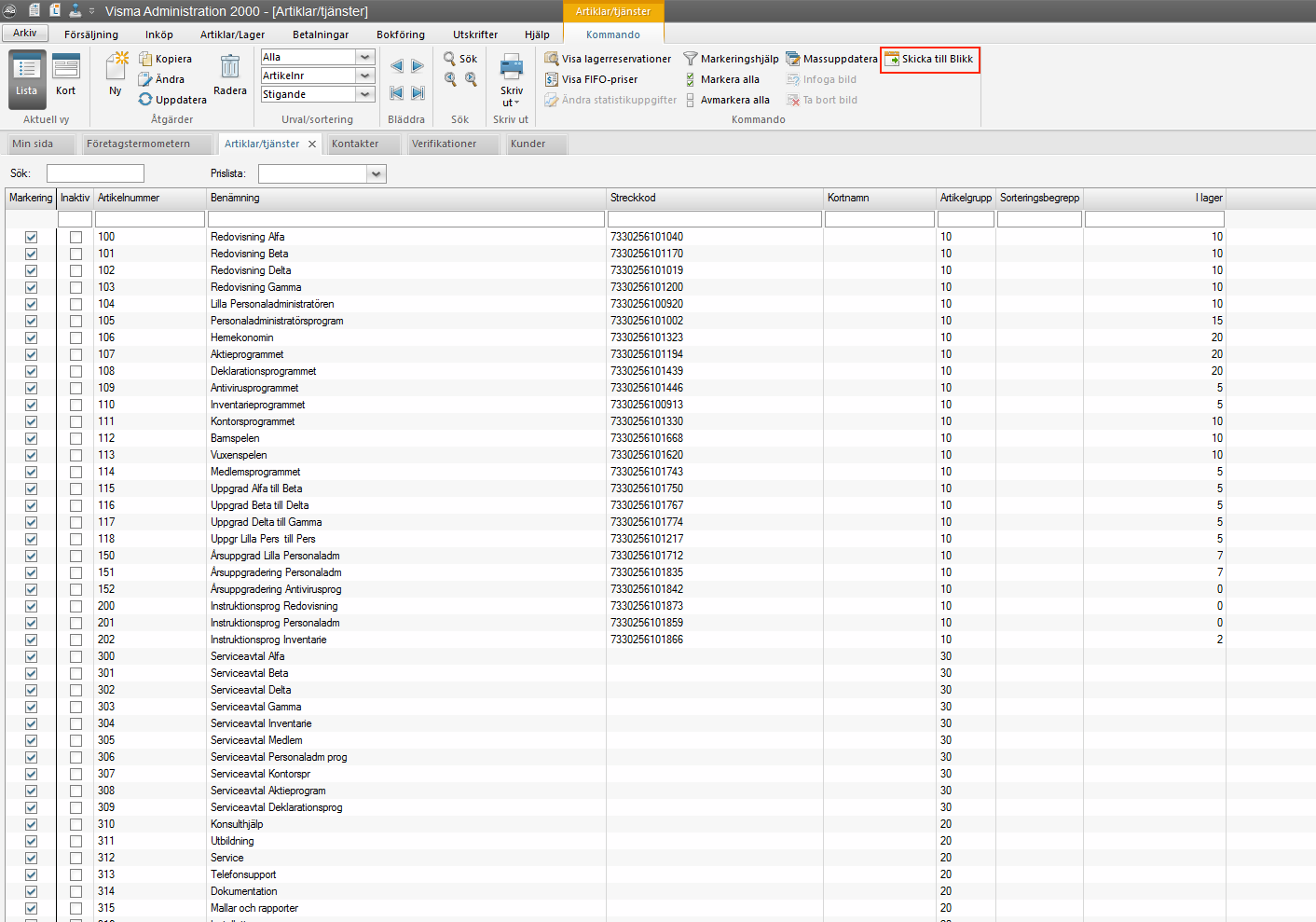Open Markeringshjälp filter tool
Viewport: 1316px width, 922px height.
[x=731, y=59]
